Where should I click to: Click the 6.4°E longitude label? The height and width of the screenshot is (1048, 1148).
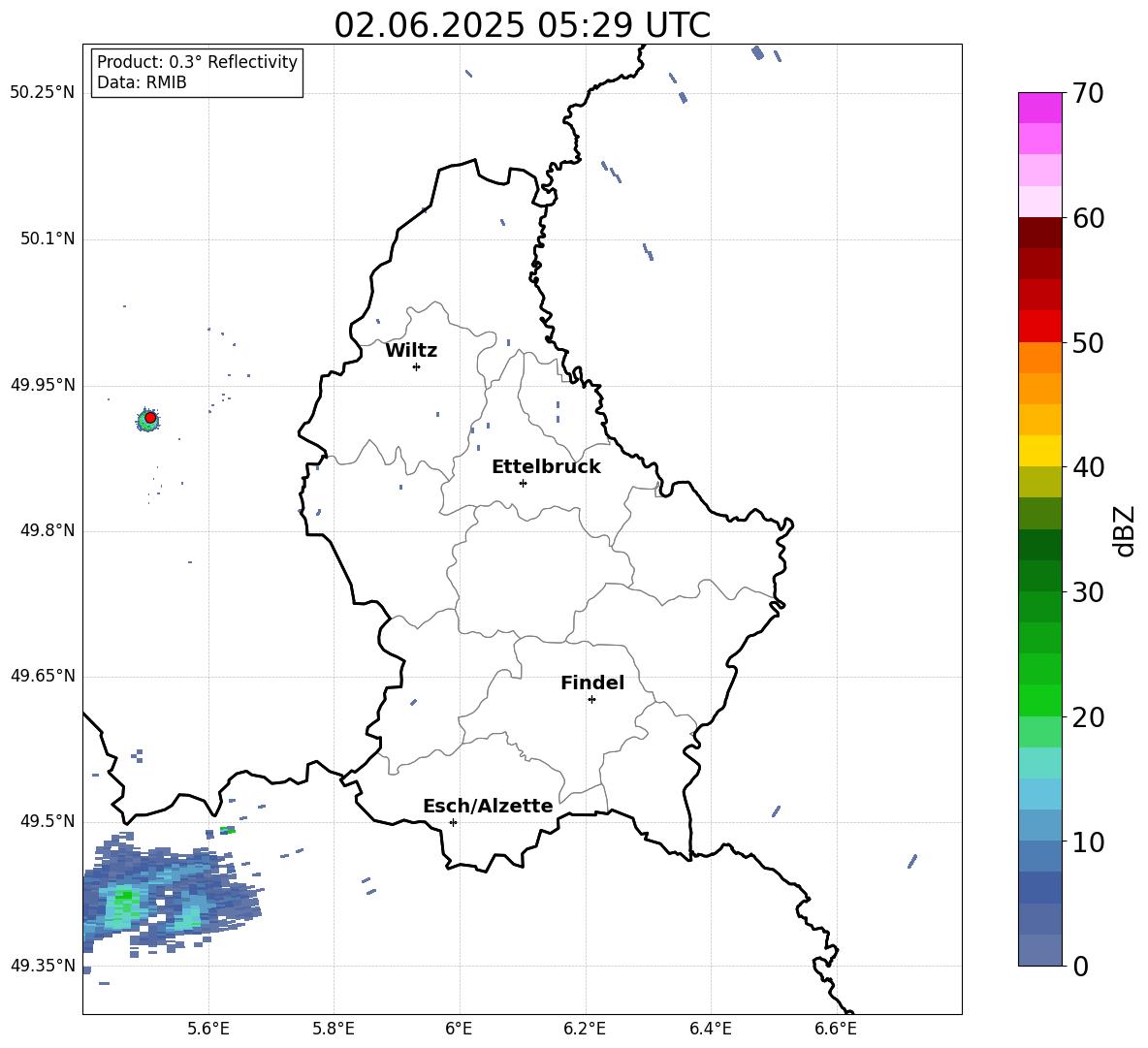[x=710, y=1029]
